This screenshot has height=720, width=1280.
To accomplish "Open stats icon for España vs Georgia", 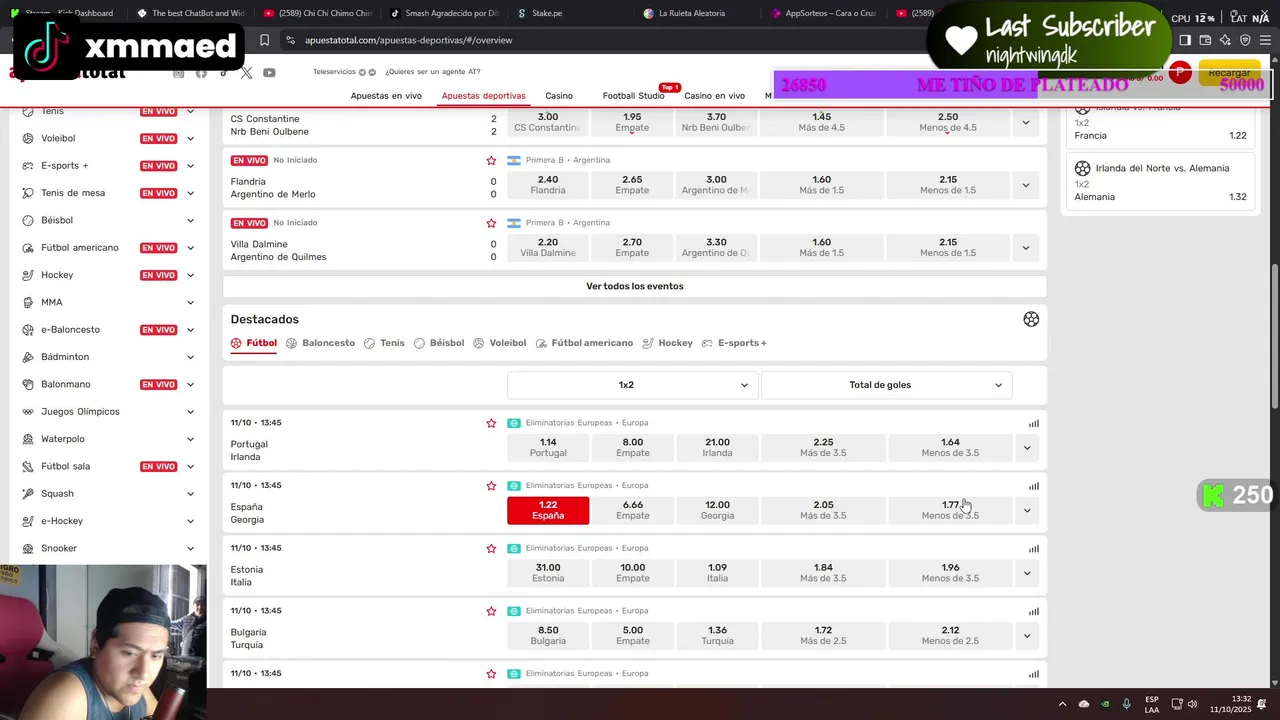I will 1034,486.
